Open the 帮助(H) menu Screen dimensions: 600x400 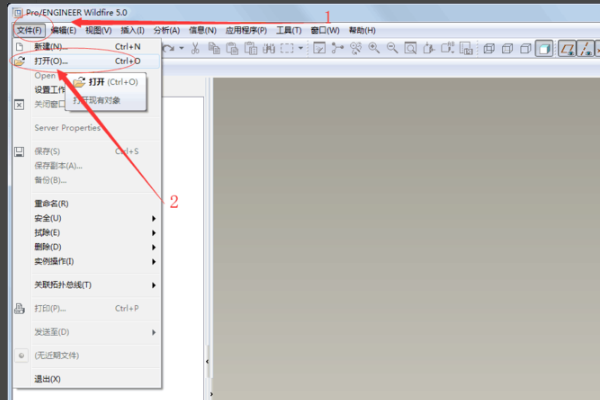point(361,30)
